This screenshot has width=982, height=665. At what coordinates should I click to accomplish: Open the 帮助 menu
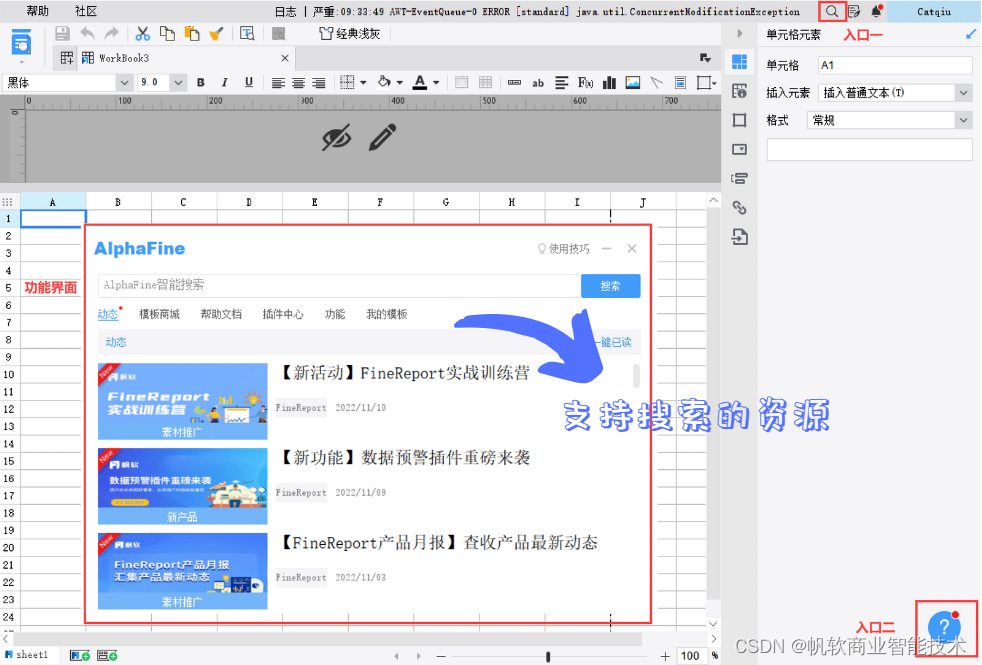(38, 11)
